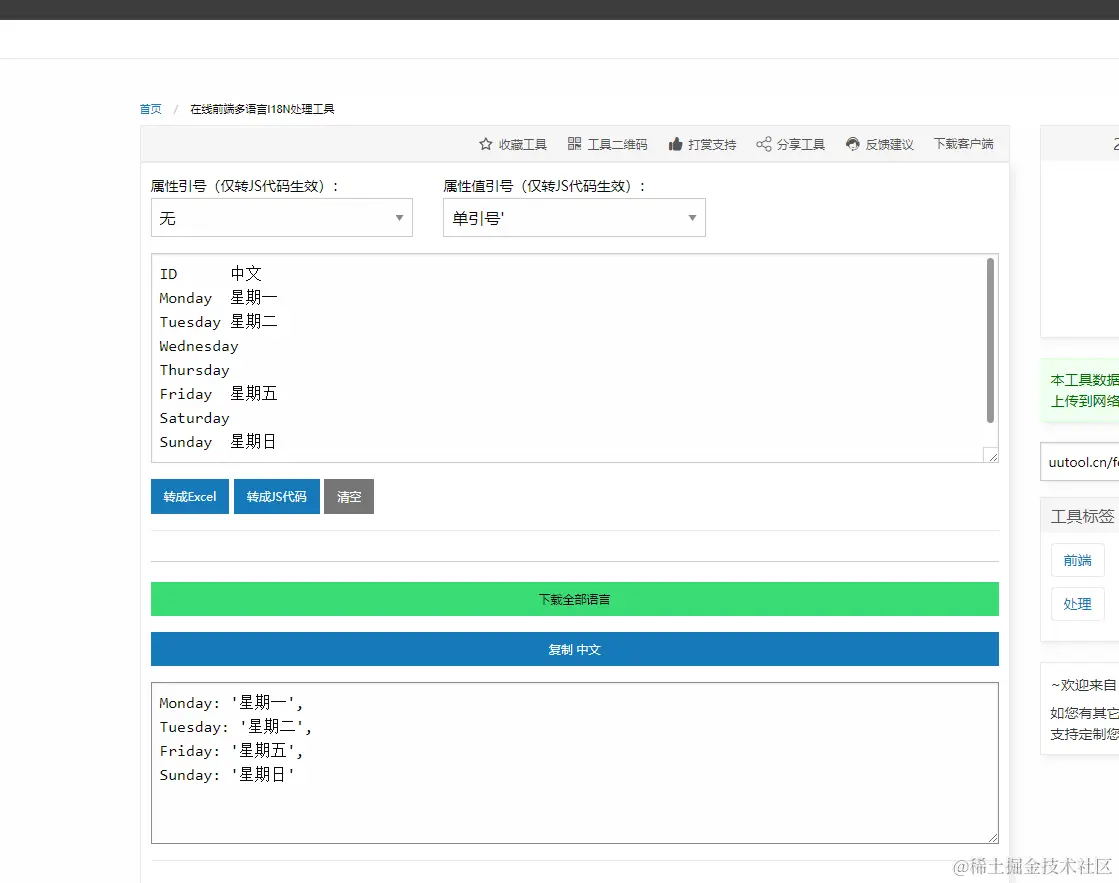
Task: Click the 'ID 中文' header line in the input
Action: tap(211, 273)
